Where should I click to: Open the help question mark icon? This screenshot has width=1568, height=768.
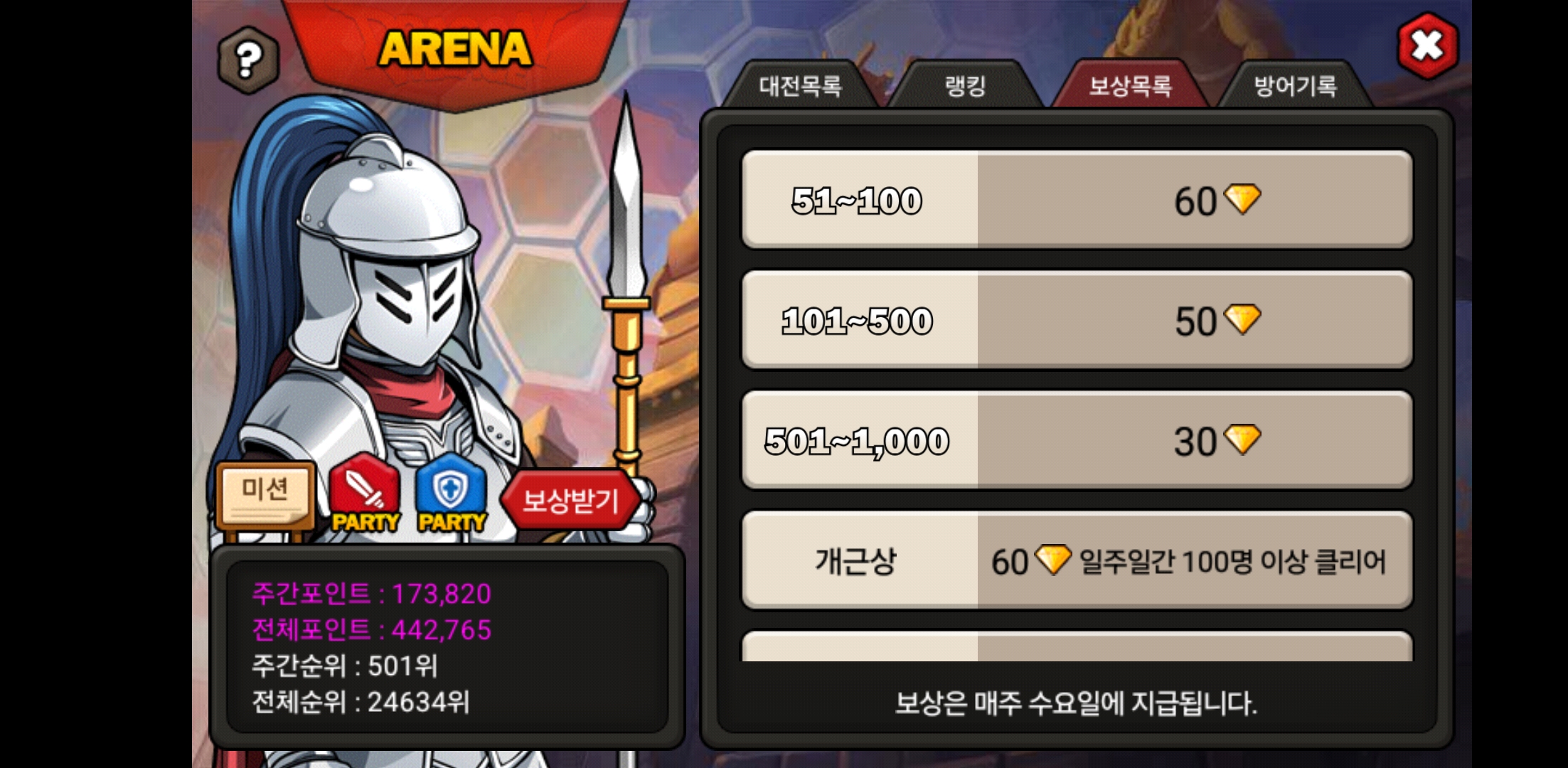pyautogui.click(x=247, y=60)
